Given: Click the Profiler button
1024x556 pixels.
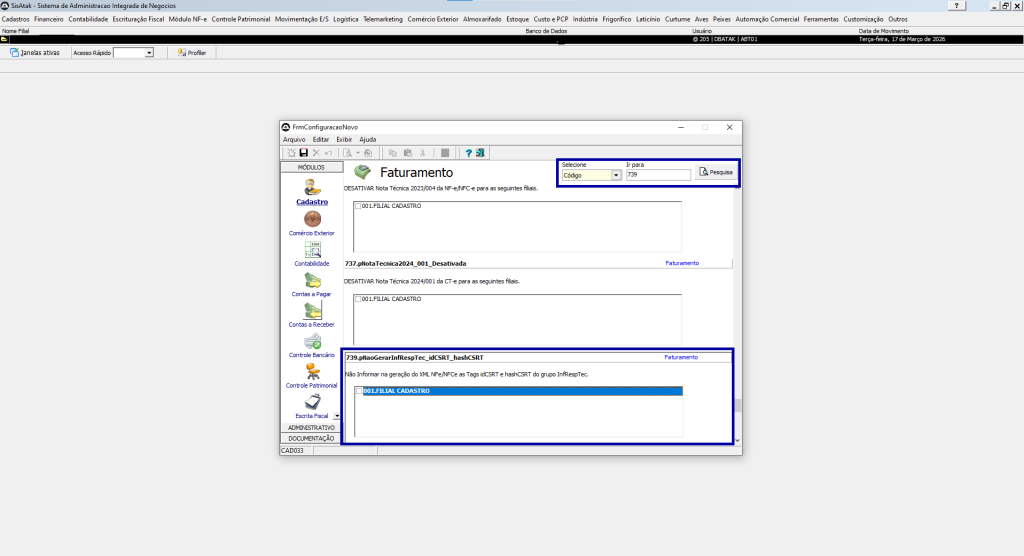Looking at the screenshot, I should click(191, 52).
